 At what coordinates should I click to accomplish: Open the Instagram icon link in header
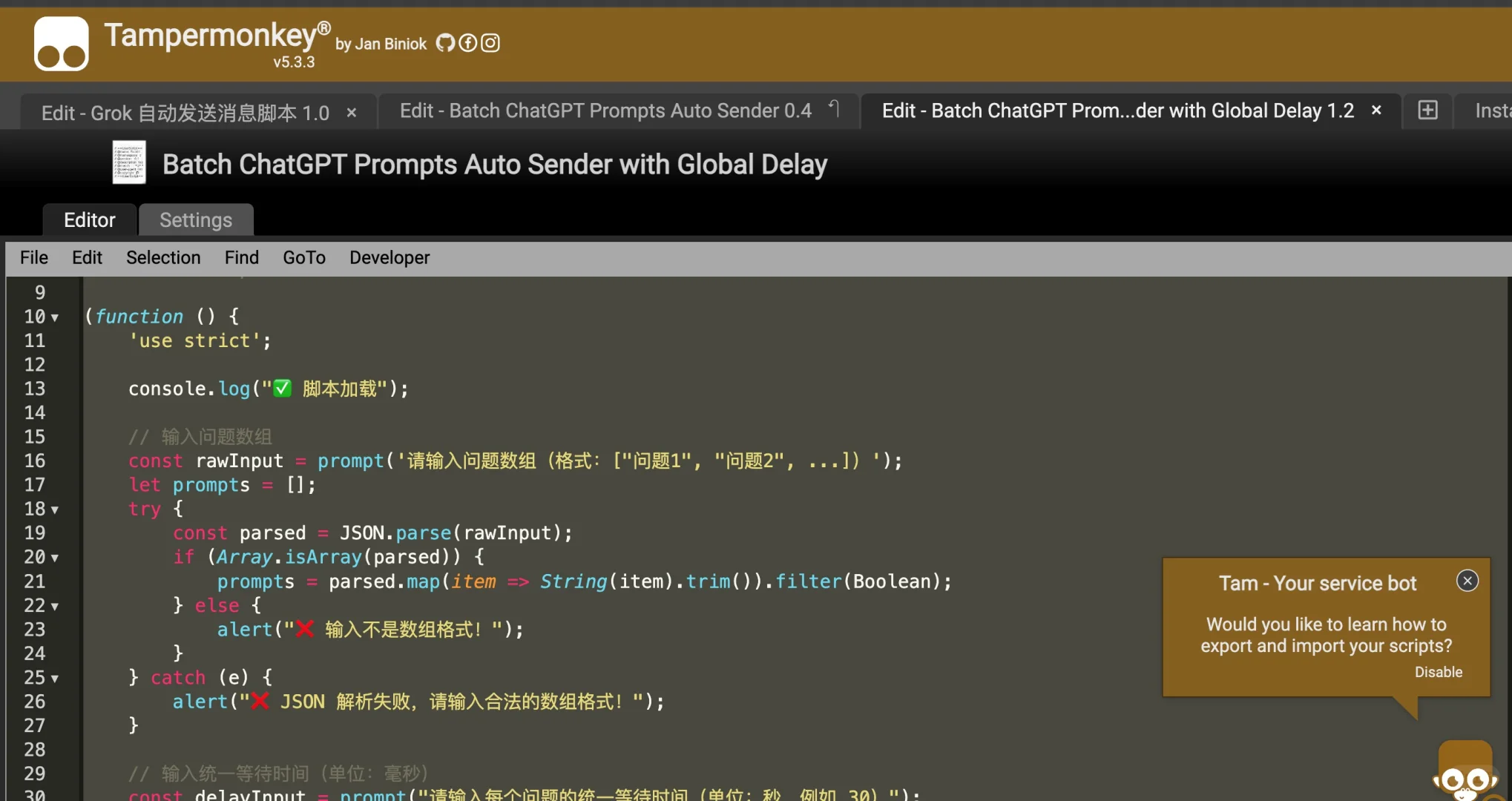pos(490,43)
